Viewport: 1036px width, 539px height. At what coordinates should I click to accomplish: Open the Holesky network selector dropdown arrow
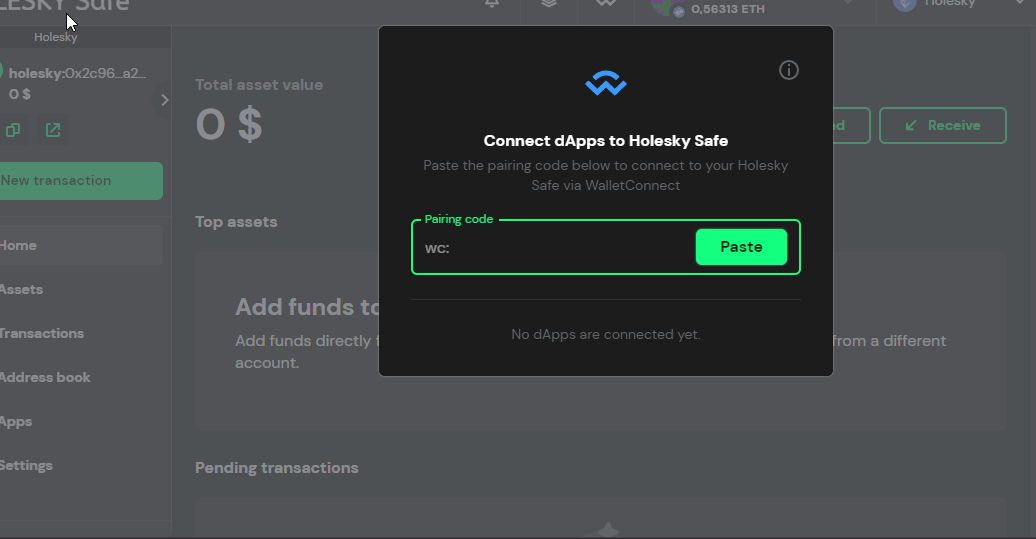point(1019,3)
